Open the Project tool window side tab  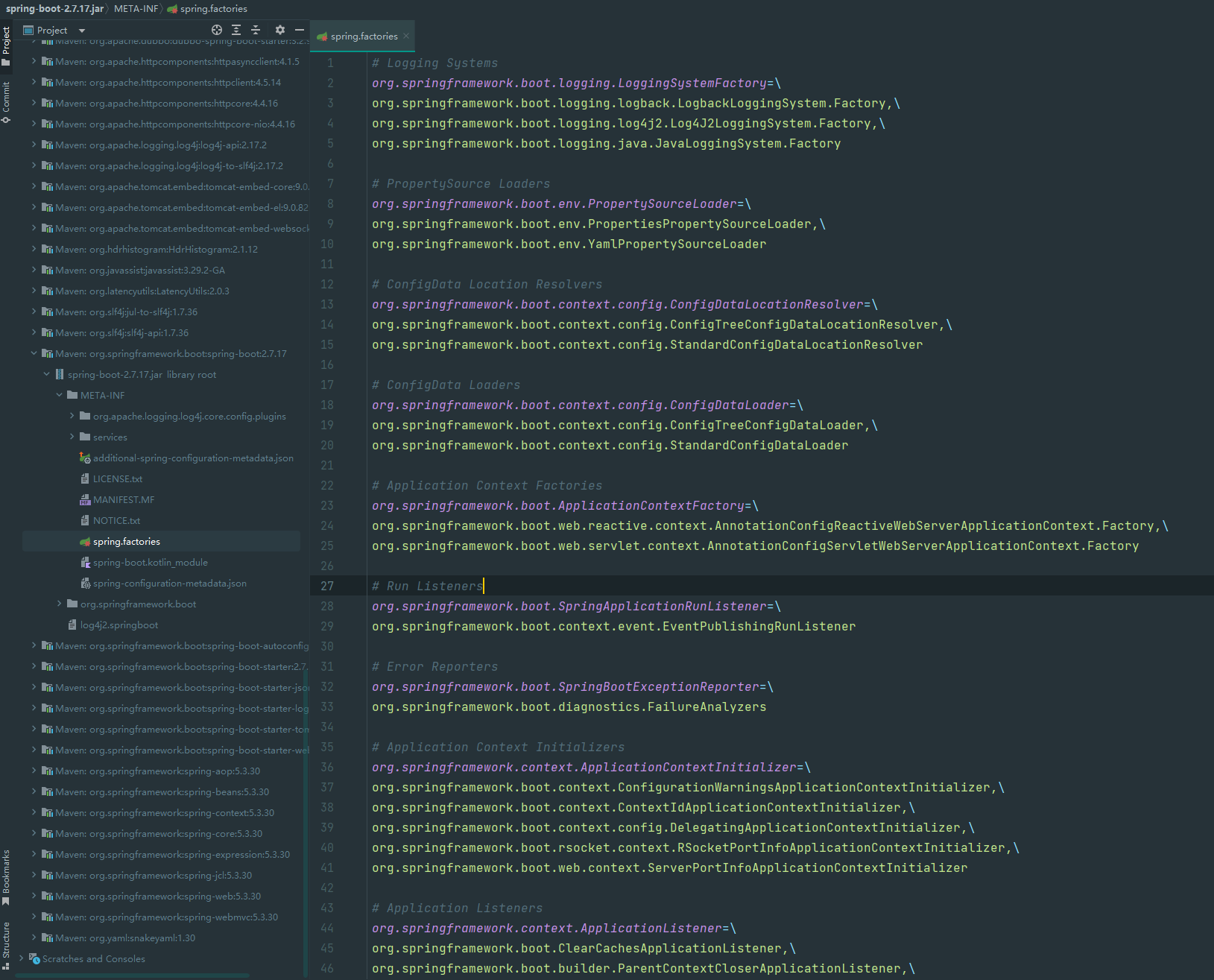(x=6, y=45)
